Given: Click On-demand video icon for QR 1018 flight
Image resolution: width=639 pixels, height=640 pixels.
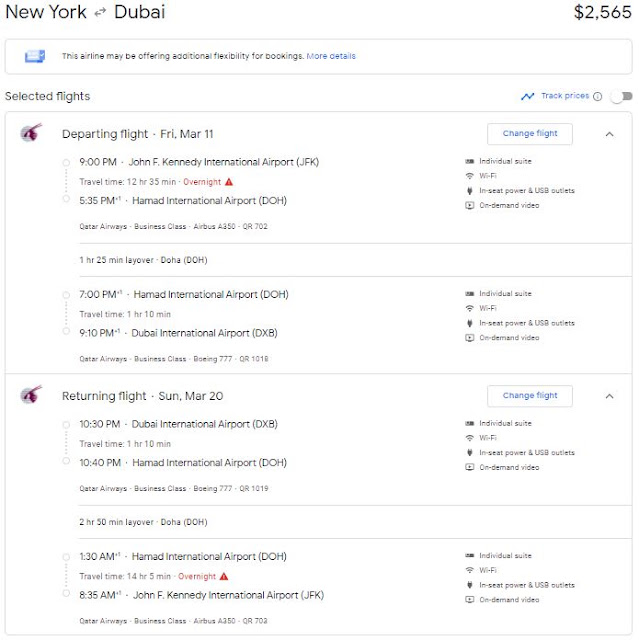Looking at the screenshot, I should (x=470, y=338).
